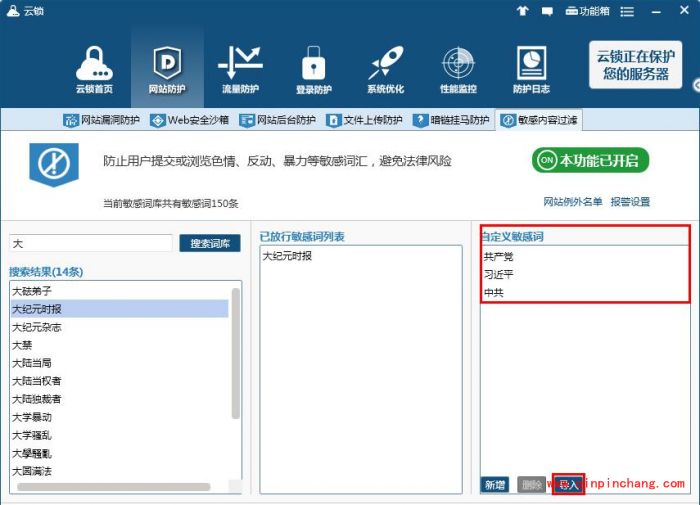Click 删除 button for custom words
Screen dimensions: 700x505
(x=531, y=484)
